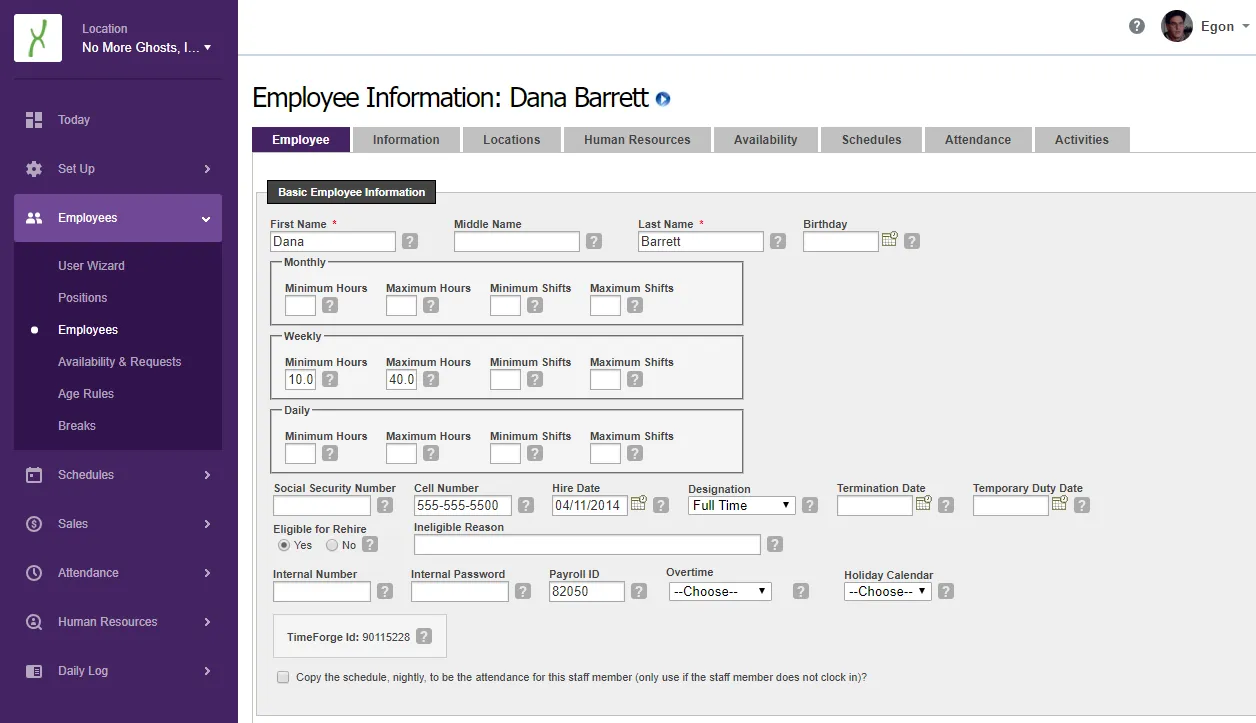The width and height of the screenshot is (1256, 723).
Task: Show help for Cell Number field
Action: coord(526,505)
